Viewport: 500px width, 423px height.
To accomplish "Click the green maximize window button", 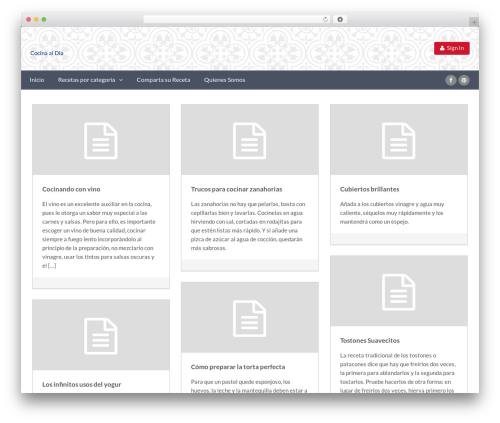I will (x=44, y=20).
